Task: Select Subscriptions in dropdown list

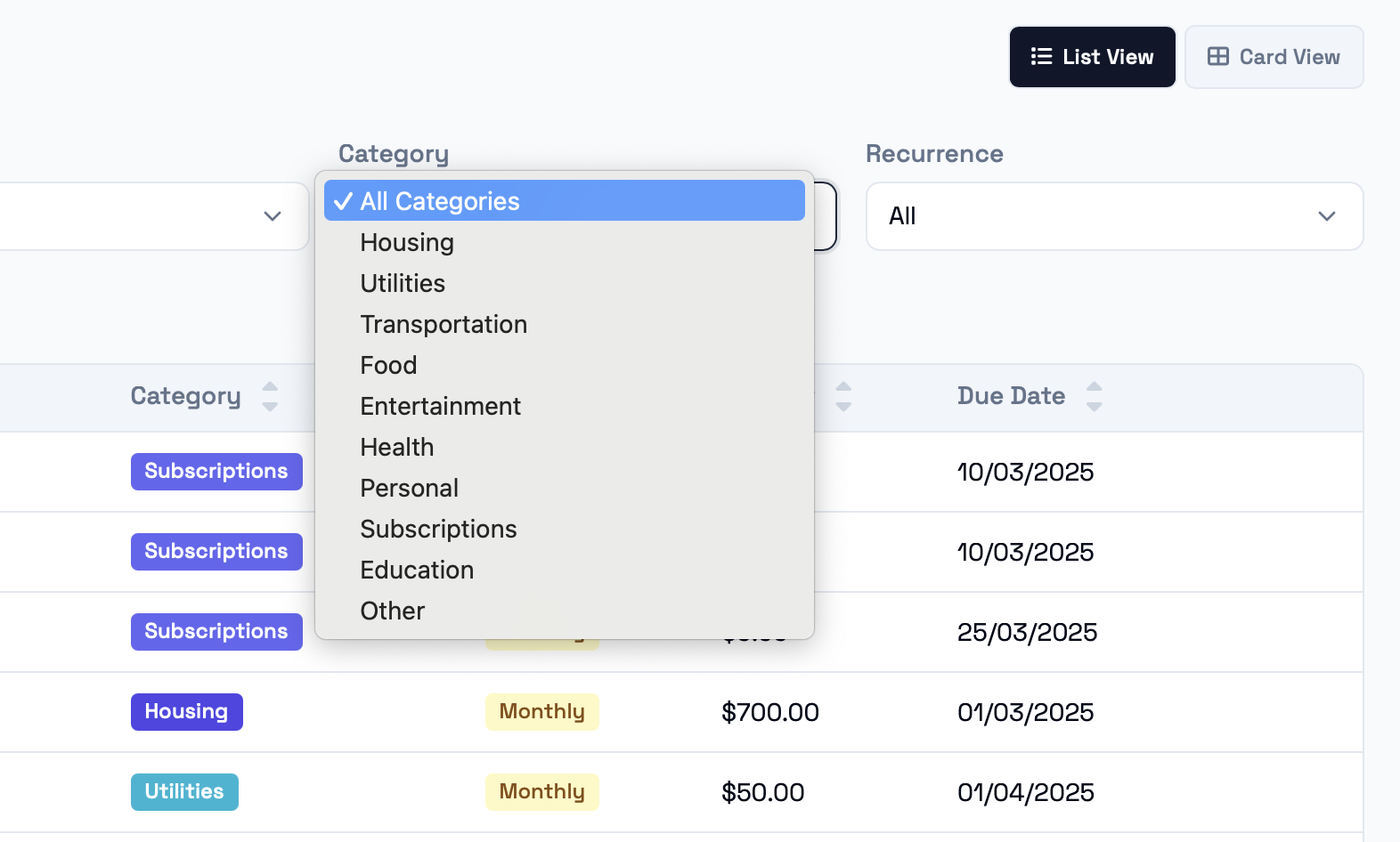Action: click(x=438, y=529)
